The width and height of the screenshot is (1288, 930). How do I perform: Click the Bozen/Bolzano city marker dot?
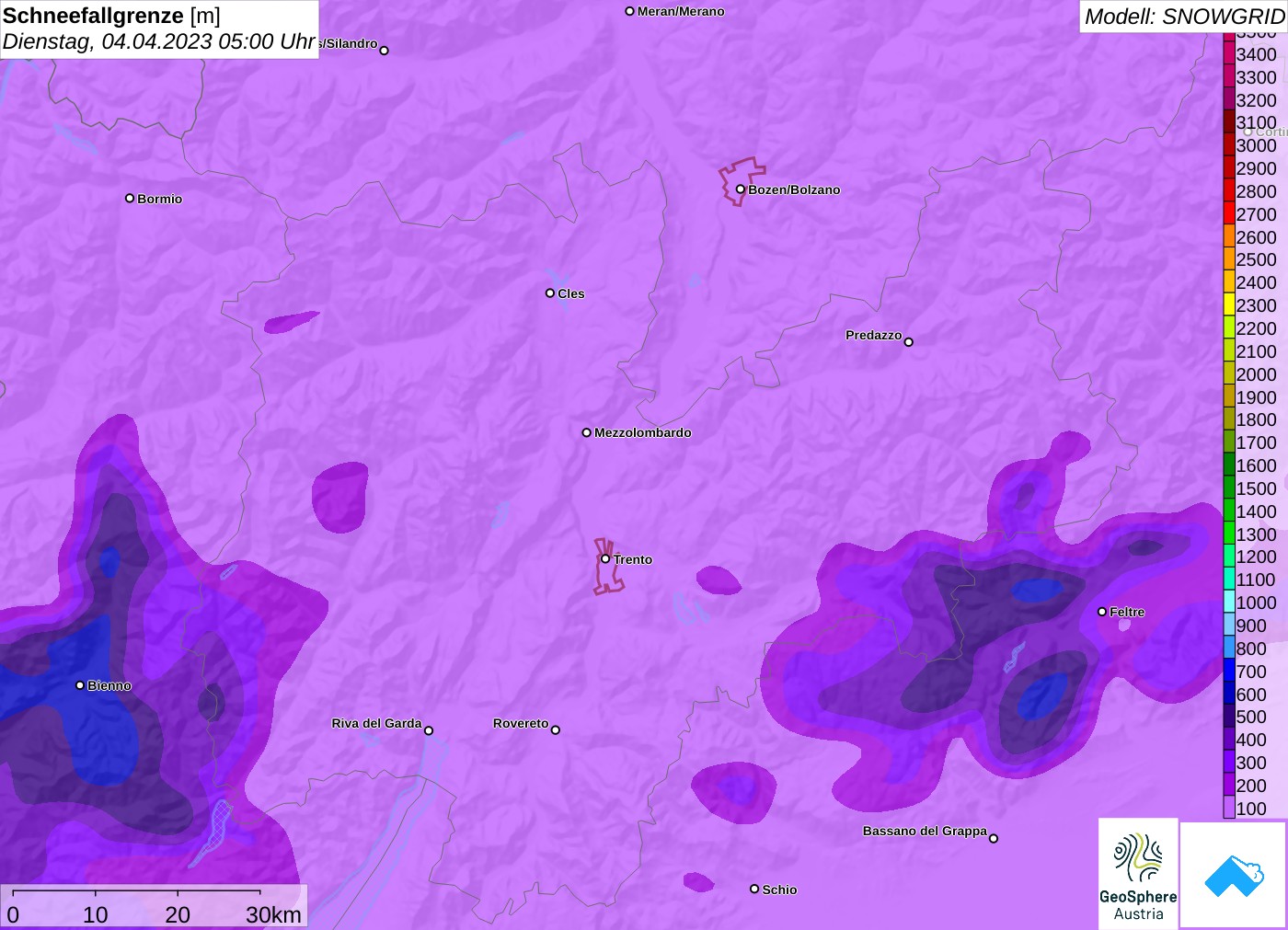tap(741, 189)
